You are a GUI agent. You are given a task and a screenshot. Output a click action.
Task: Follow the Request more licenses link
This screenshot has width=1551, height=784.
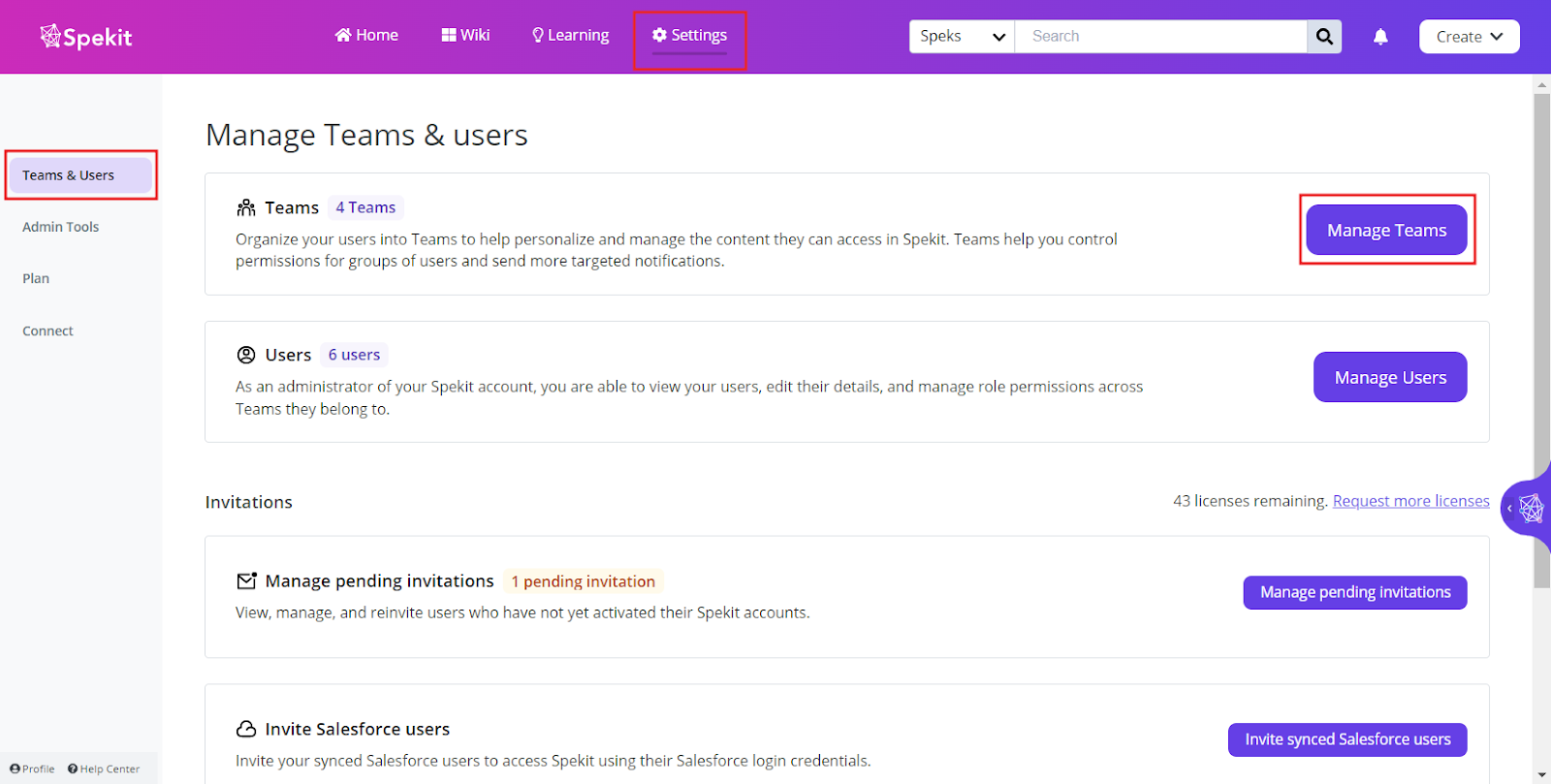point(1410,501)
